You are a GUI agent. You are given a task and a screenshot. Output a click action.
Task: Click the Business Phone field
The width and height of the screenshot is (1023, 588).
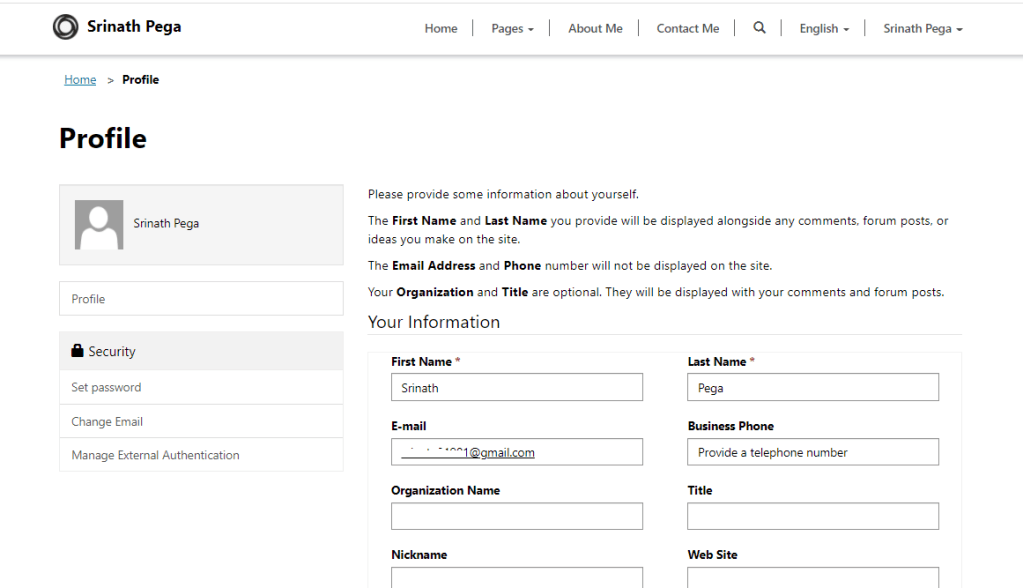(812, 452)
